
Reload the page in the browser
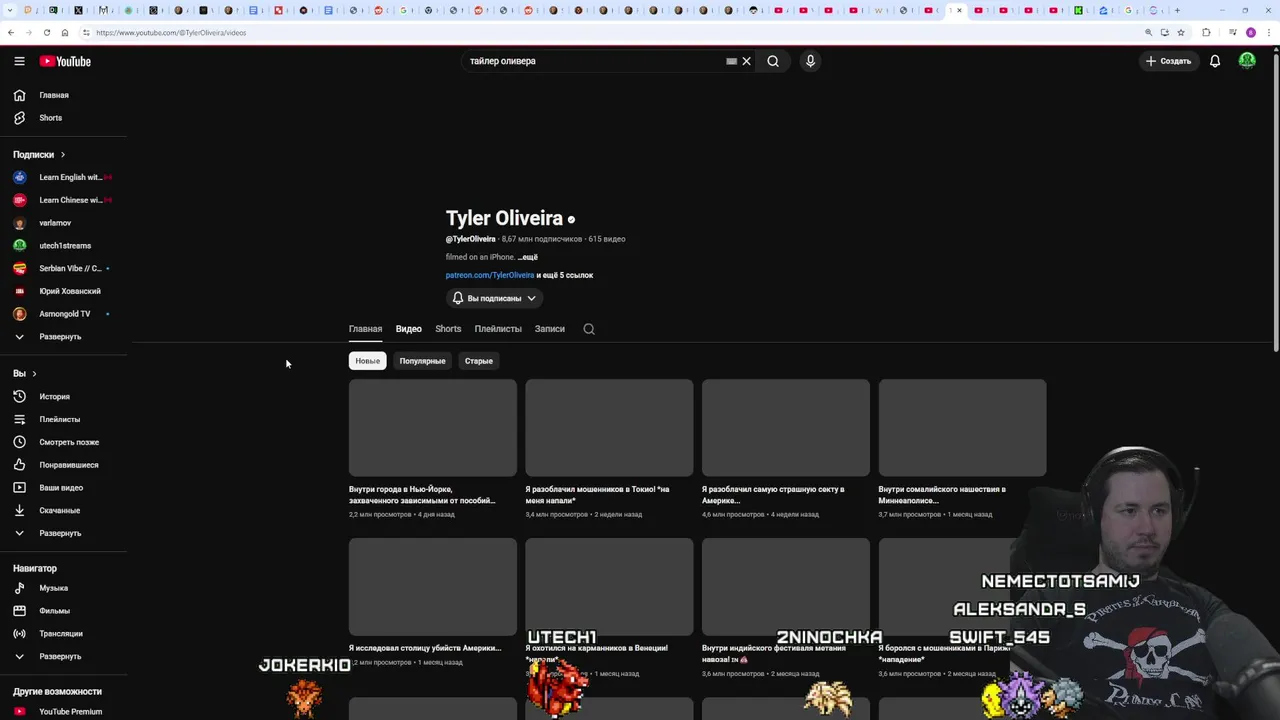tap(46, 32)
